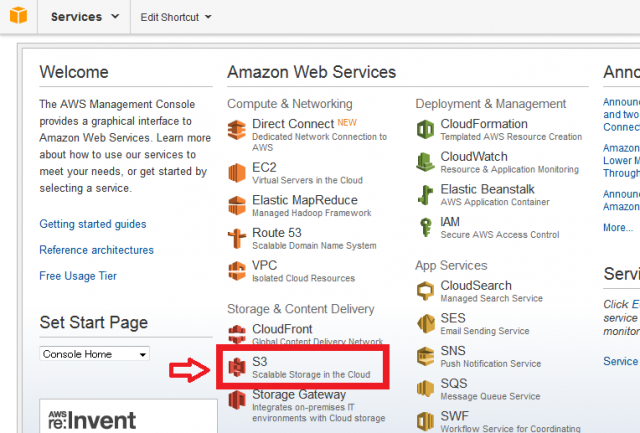Open the SWF service link
640x433 pixels.
pos(454,416)
